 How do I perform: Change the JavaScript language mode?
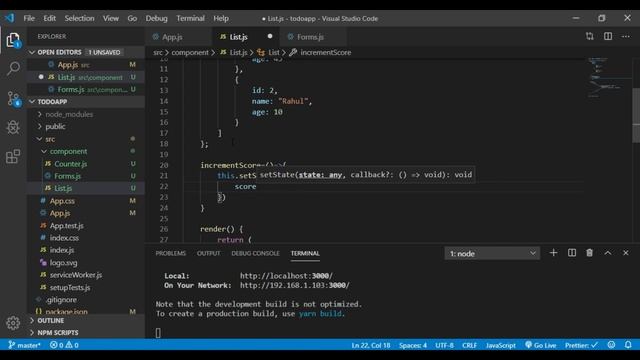click(x=501, y=345)
